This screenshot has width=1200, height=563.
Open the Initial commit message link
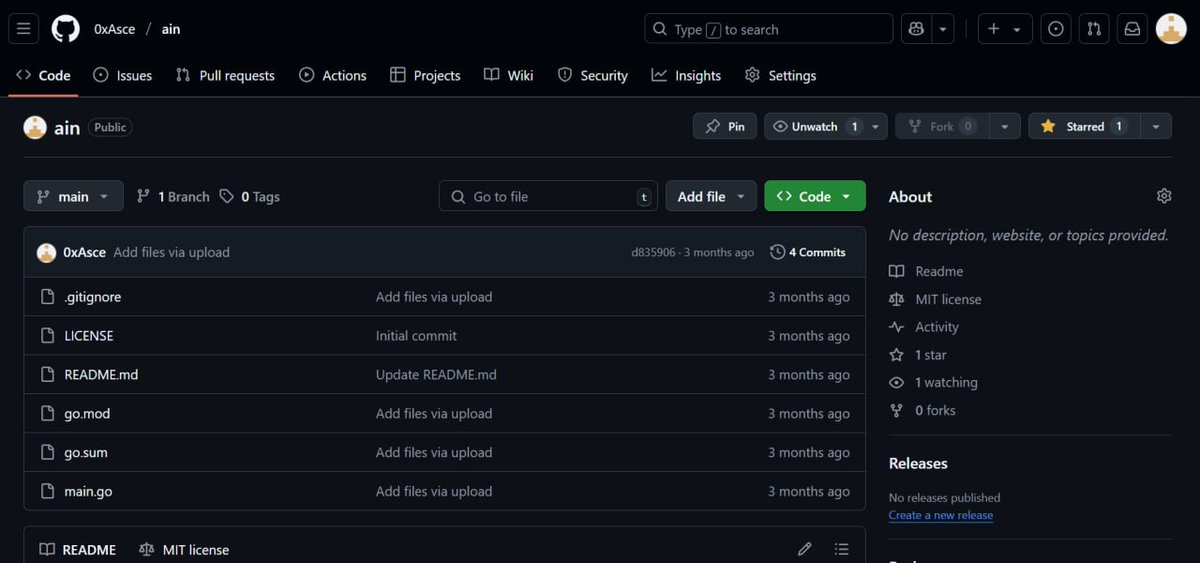(416, 336)
